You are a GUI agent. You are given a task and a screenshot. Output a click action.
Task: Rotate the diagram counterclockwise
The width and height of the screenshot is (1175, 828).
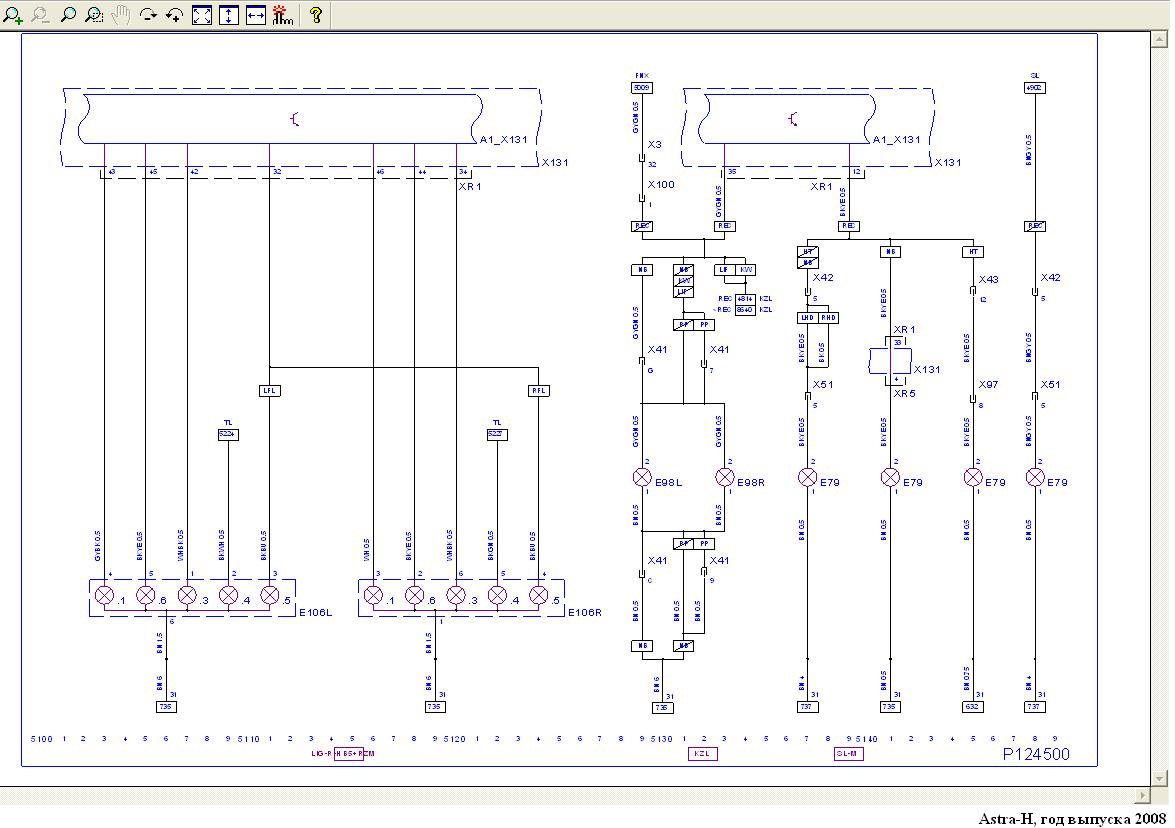(175, 15)
